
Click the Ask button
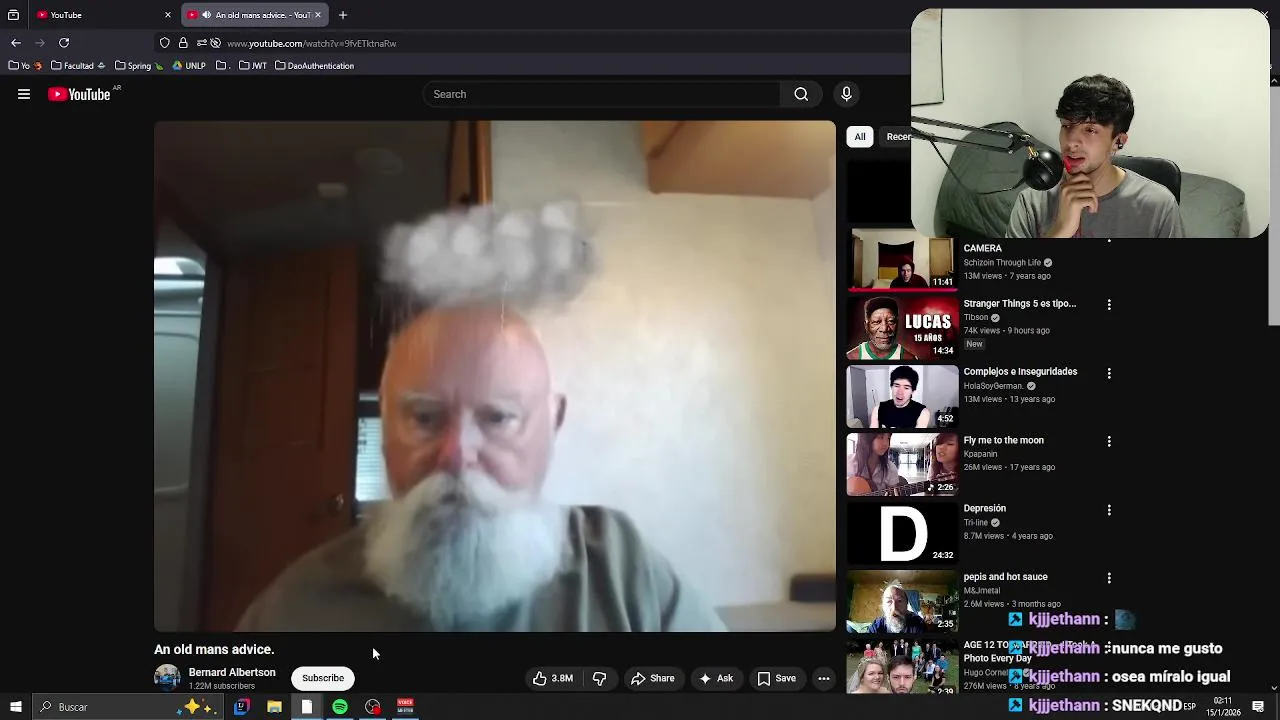point(716,678)
